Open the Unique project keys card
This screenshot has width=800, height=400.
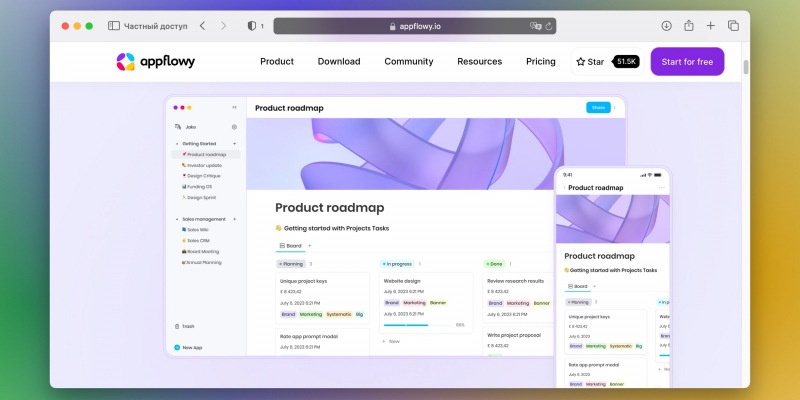[x=322, y=298]
